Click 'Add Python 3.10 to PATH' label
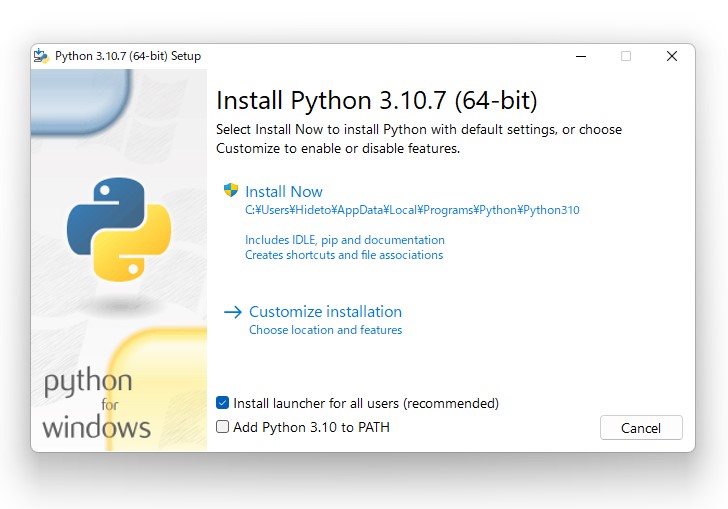Viewport: 728px width, 509px height. (x=312, y=427)
